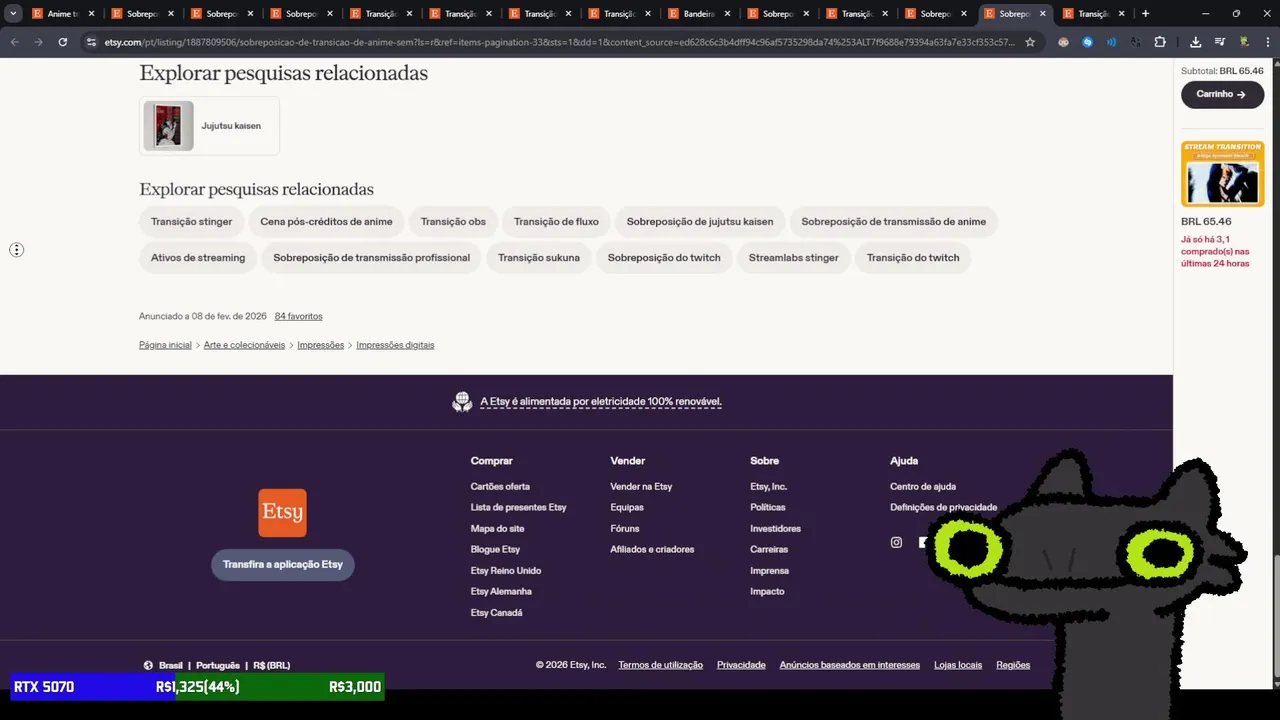
Task: Open the Shazam extension icon
Action: (1088, 42)
